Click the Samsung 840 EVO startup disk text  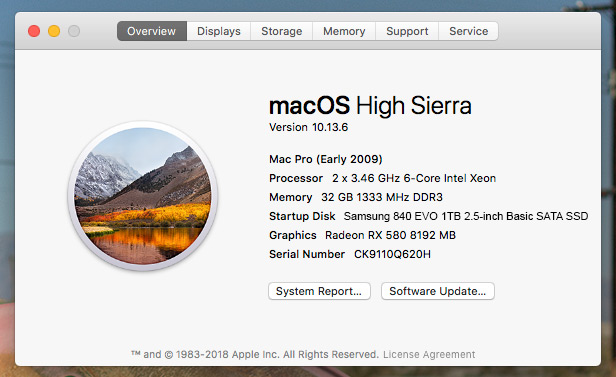coord(466,216)
